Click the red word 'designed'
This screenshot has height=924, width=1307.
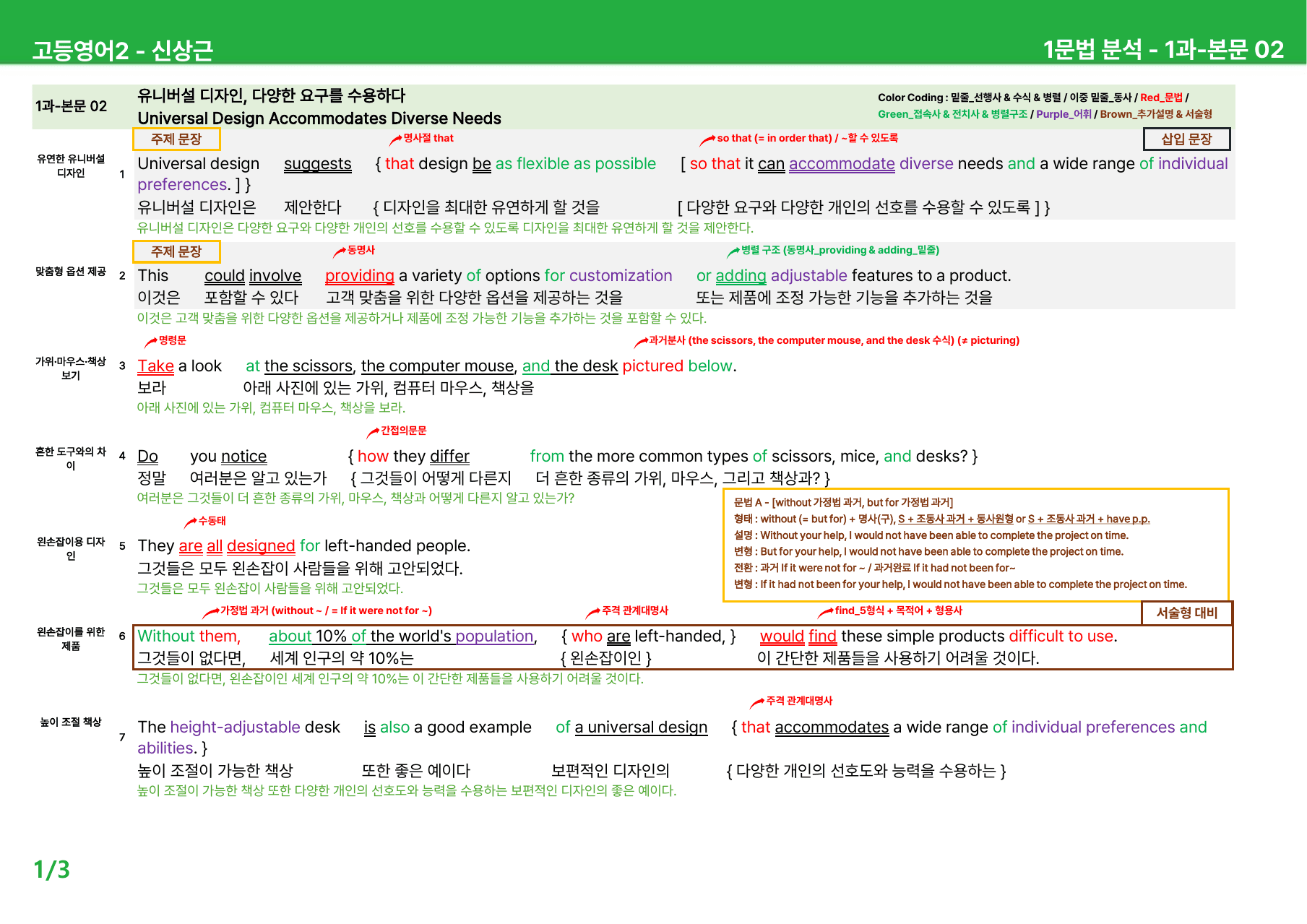(x=261, y=546)
